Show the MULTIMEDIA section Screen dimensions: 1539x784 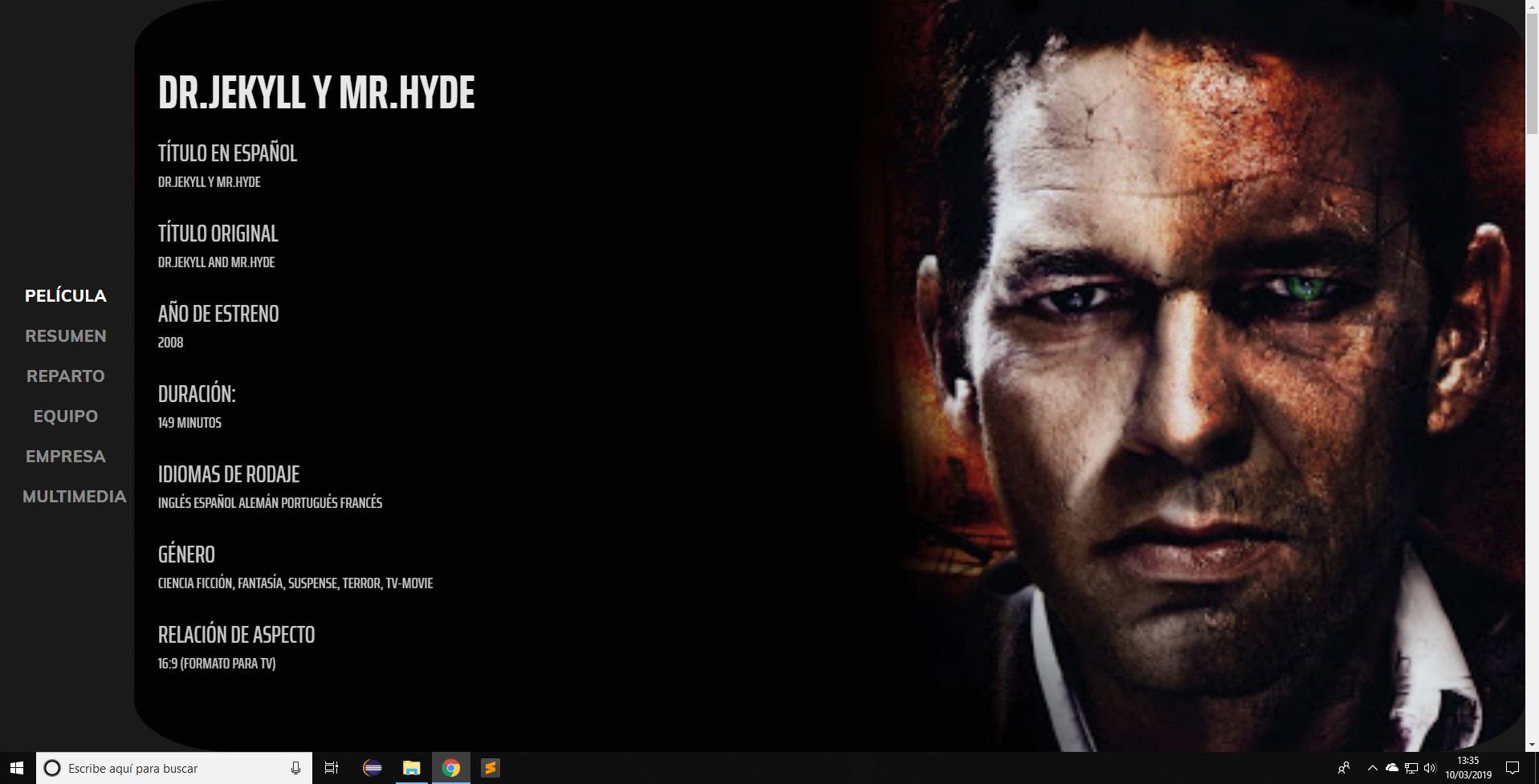[75, 497]
